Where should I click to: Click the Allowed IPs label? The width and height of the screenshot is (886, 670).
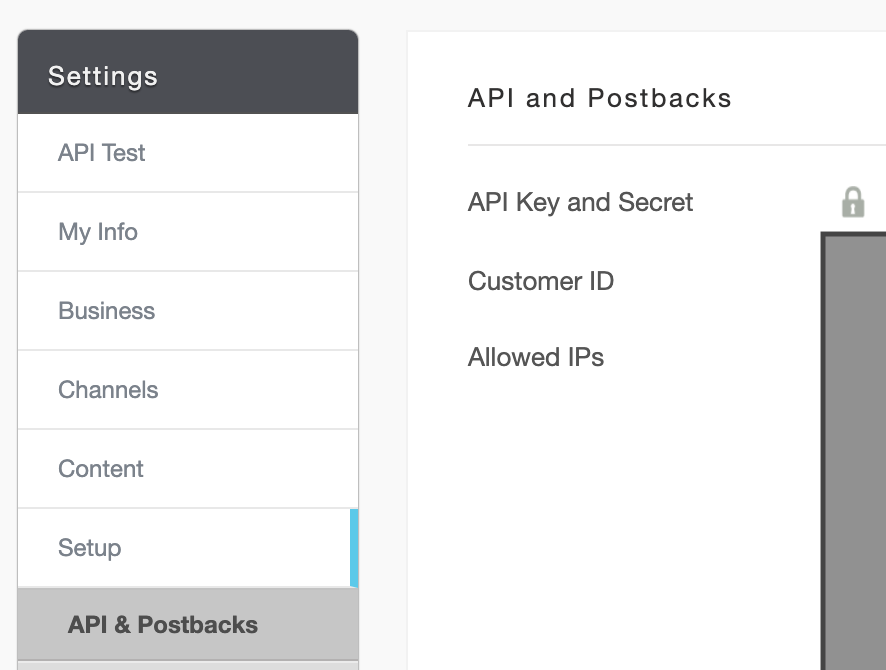point(536,357)
